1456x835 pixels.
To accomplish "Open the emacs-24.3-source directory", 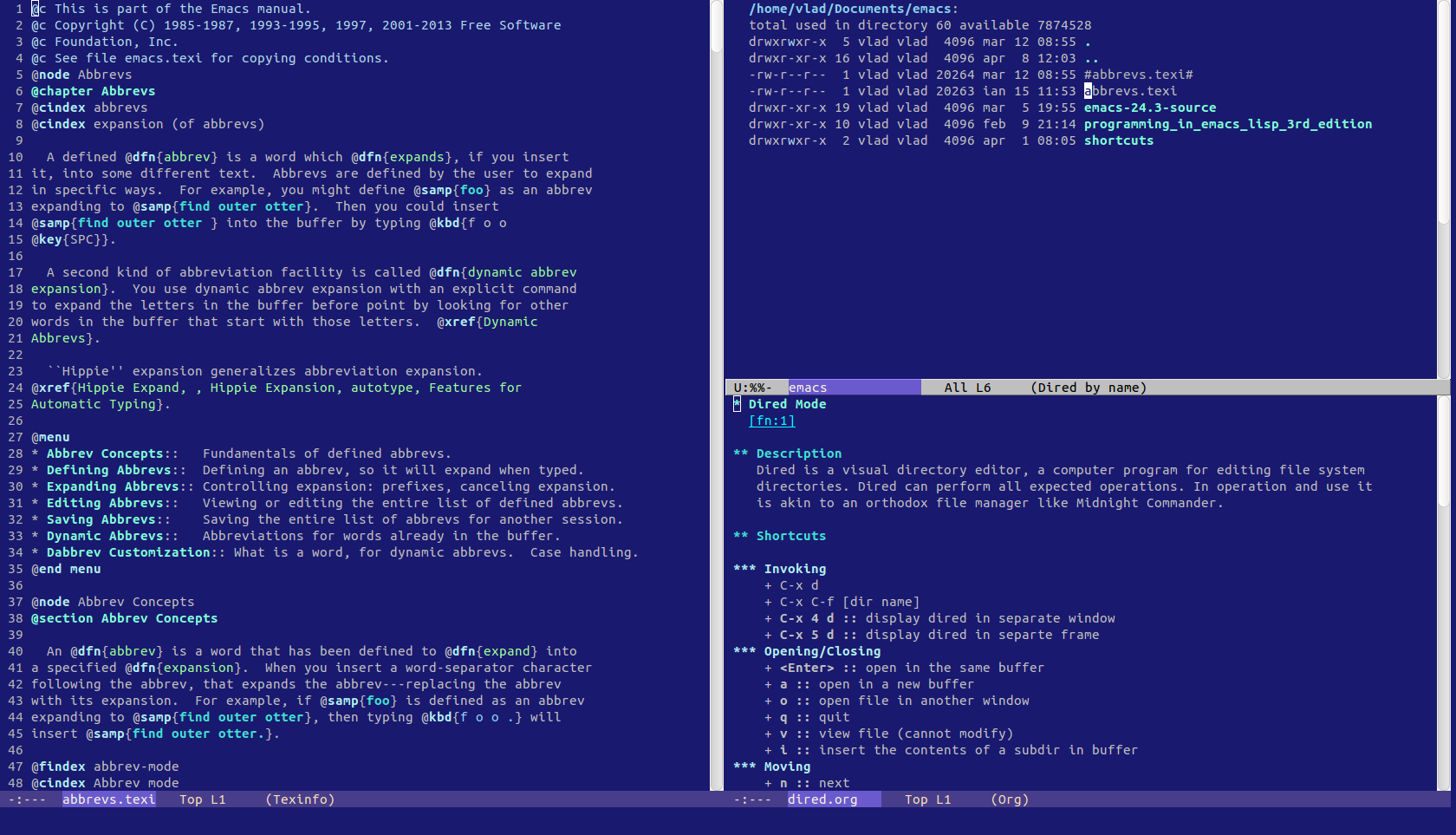I will tap(1149, 108).
